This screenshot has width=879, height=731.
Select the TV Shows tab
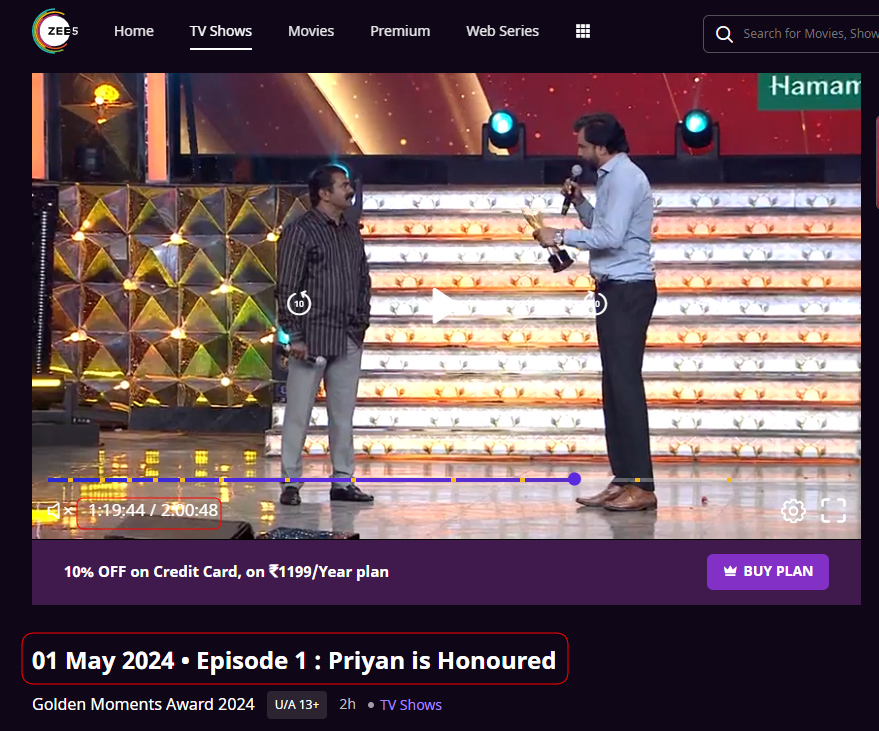tap(220, 31)
